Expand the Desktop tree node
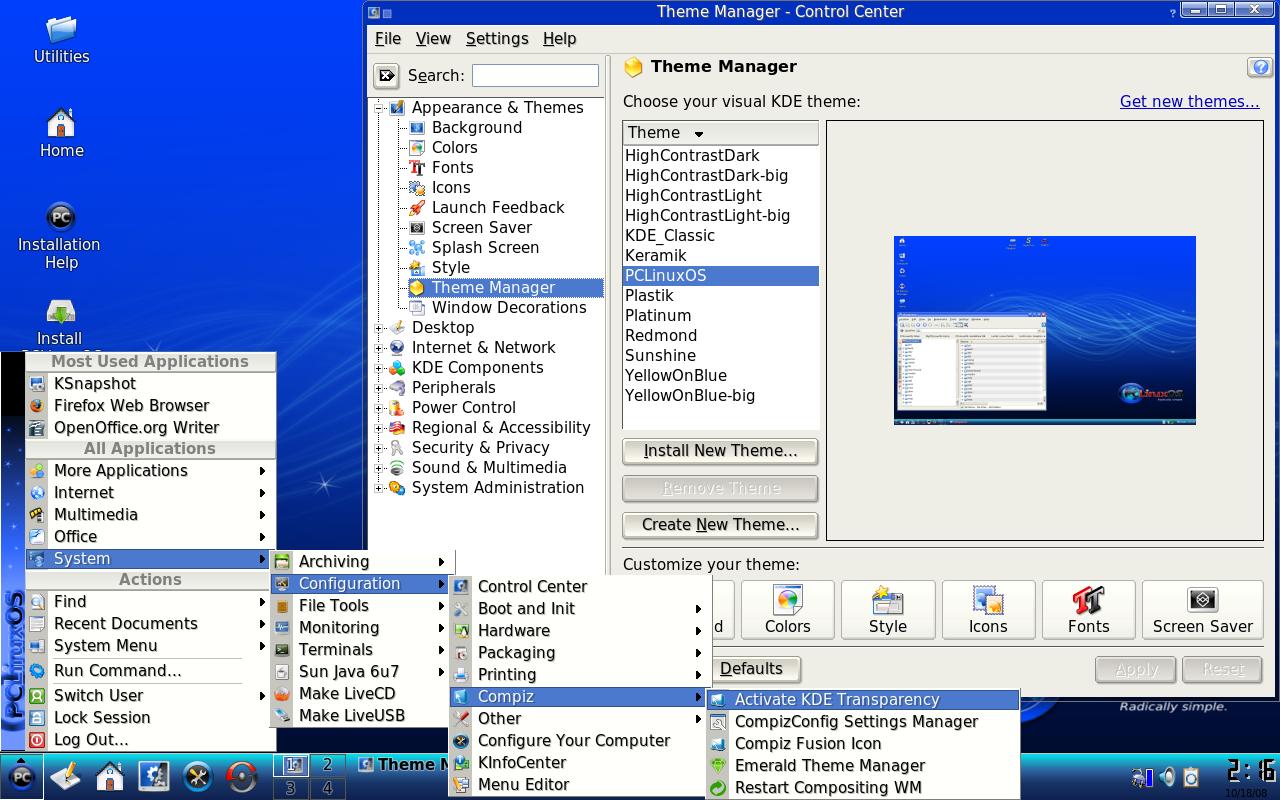 coord(379,328)
